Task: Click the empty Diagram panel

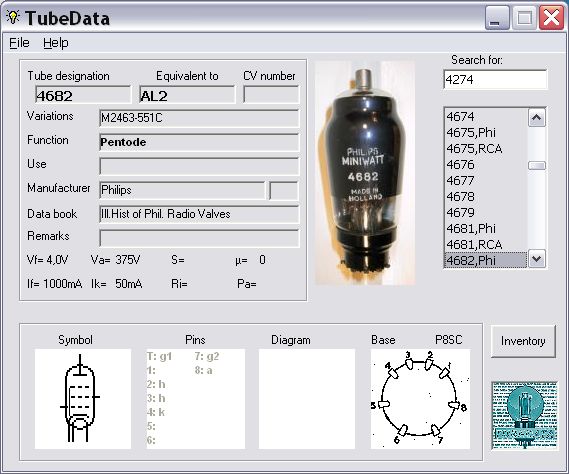Action: coord(307,399)
